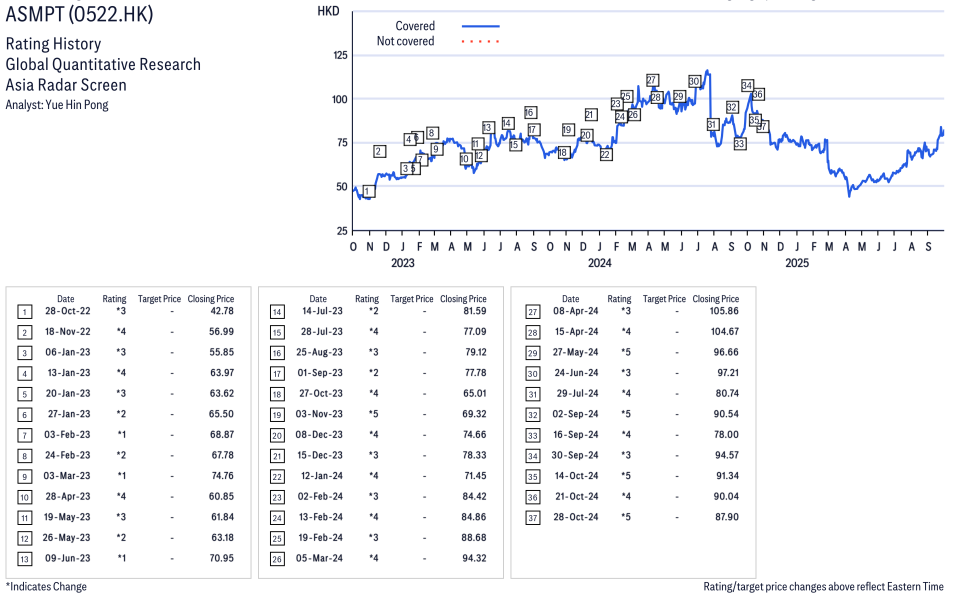Select marker 27 on the price chart

(652, 80)
